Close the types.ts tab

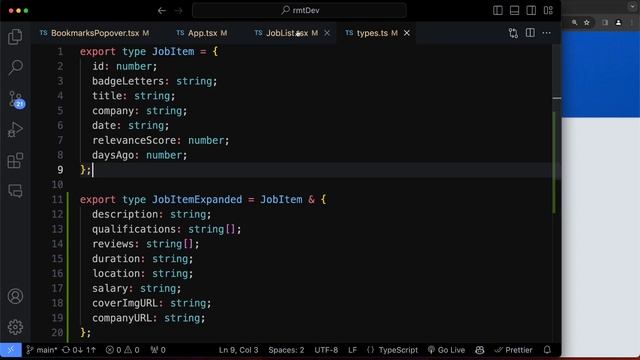407,33
